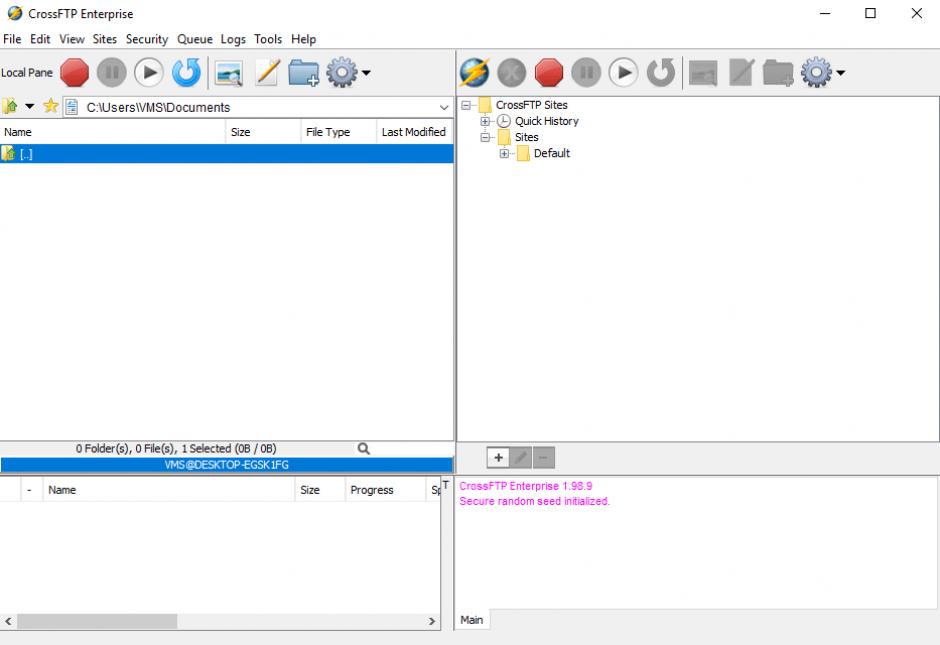Screen dimensions: 940x645
Task: Open the Logs menu
Action: click(233, 39)
